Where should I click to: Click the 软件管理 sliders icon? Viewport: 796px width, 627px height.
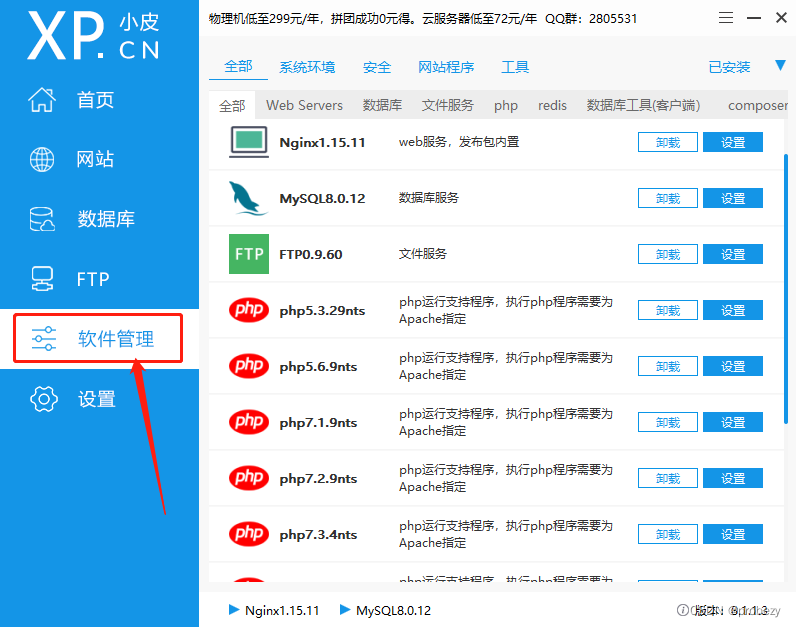[x=44, y=339]
